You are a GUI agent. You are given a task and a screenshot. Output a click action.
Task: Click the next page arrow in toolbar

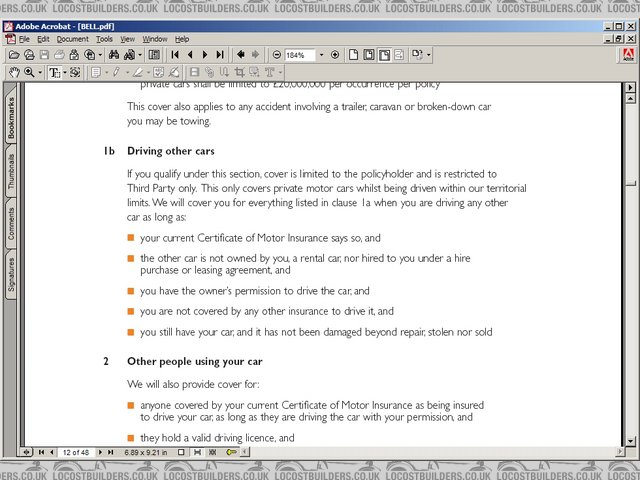coord(205,54)
